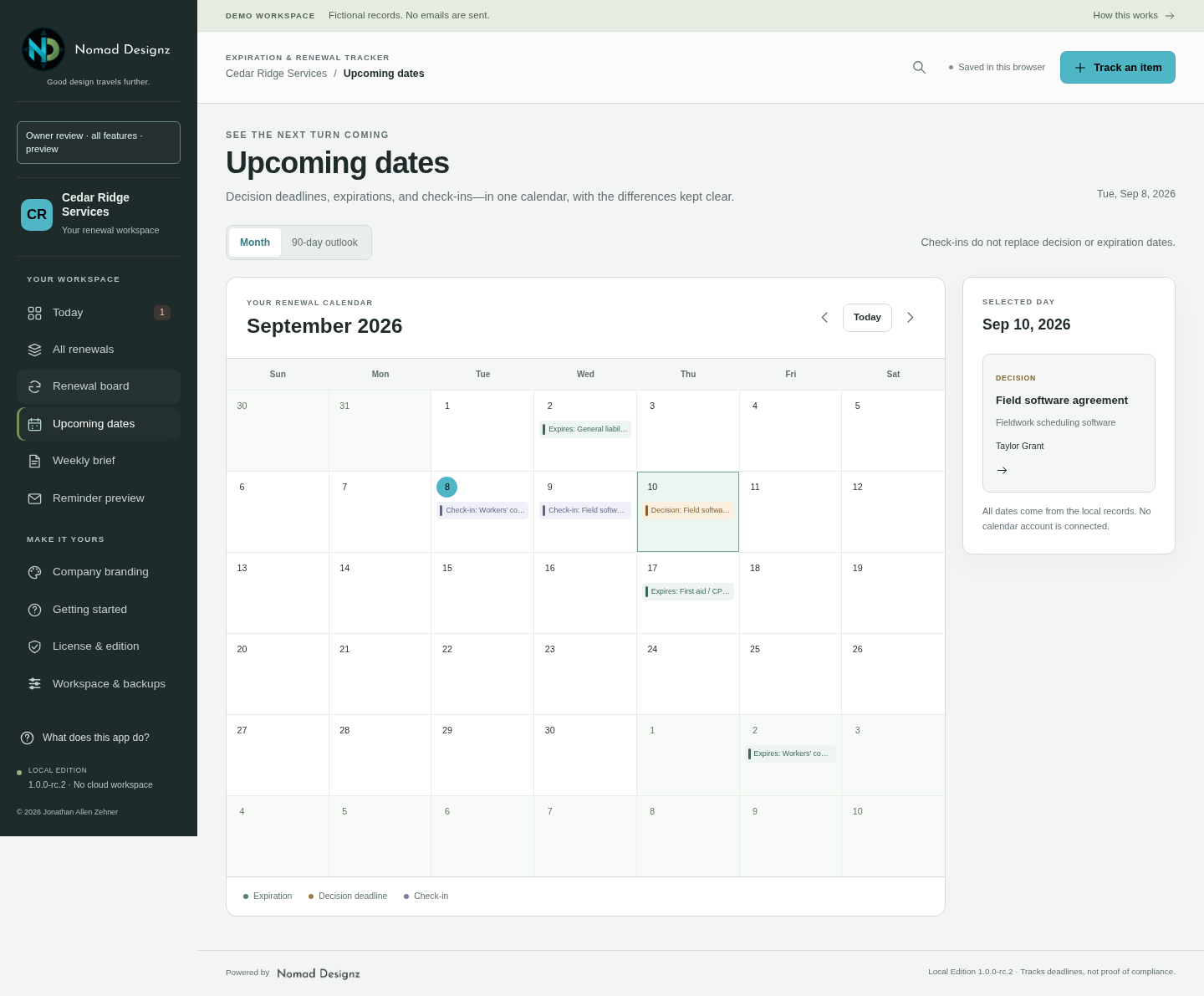Open the Expires: First aid / CPR event on Sep 17
Screen dimensions: 1204x996
[x=688, y=591]
